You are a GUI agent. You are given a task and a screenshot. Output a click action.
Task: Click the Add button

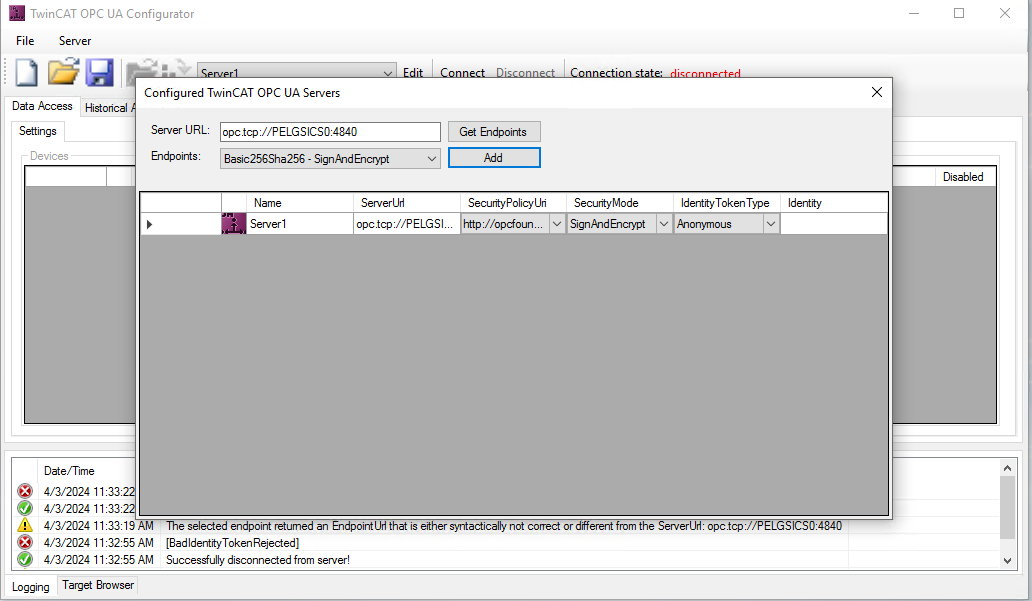click(494, 158)
